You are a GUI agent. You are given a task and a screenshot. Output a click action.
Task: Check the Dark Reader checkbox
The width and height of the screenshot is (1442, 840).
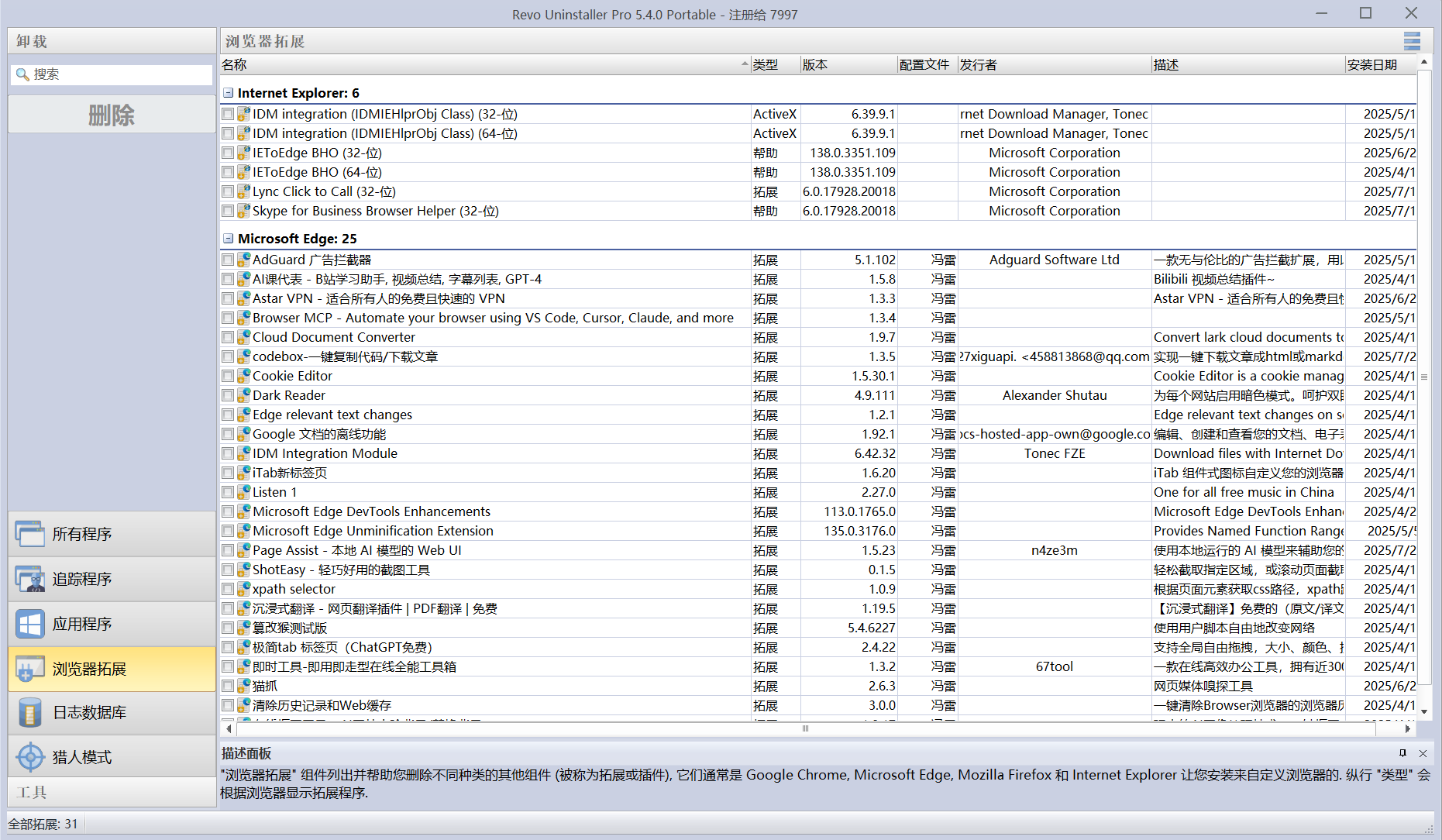tap(228, 395)
